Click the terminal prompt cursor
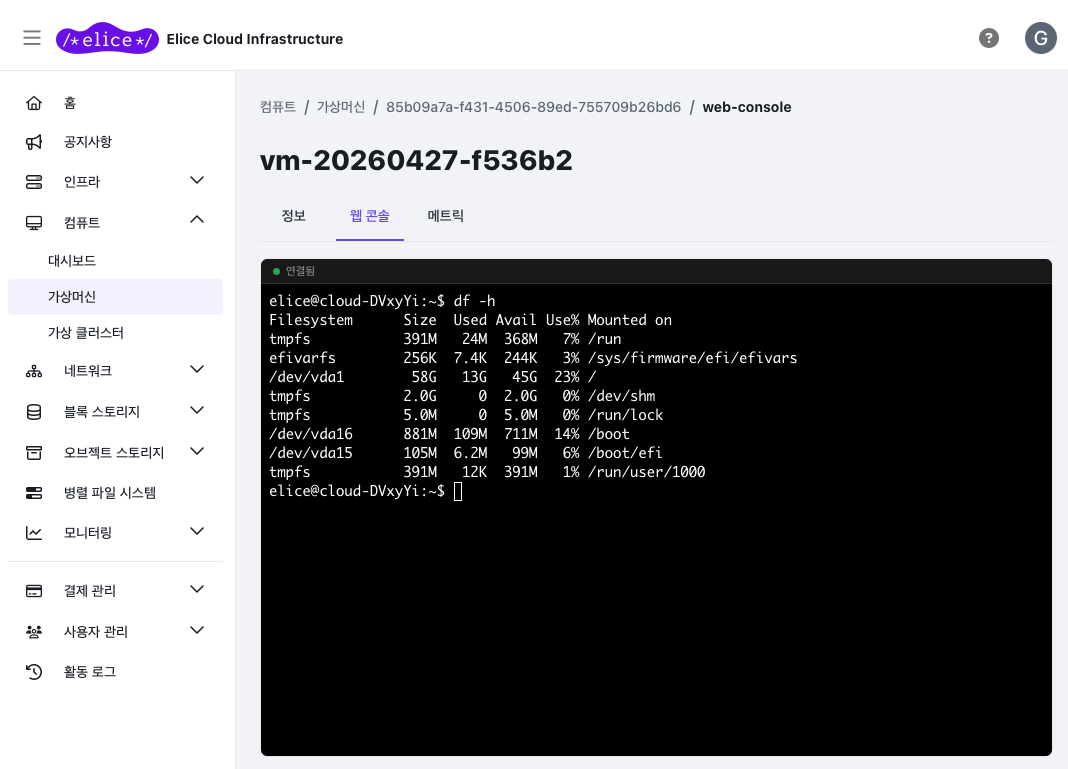 [458, 491]
